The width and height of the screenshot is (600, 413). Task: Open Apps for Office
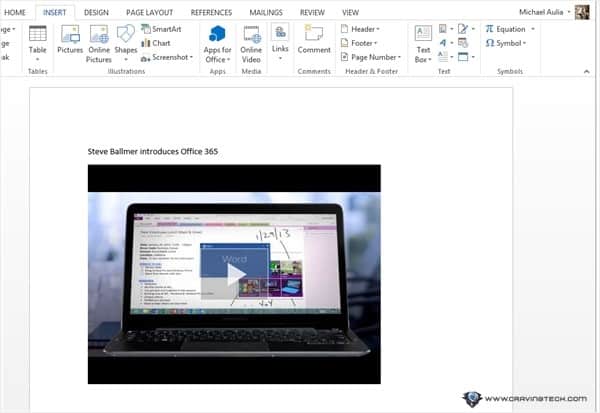217,44
